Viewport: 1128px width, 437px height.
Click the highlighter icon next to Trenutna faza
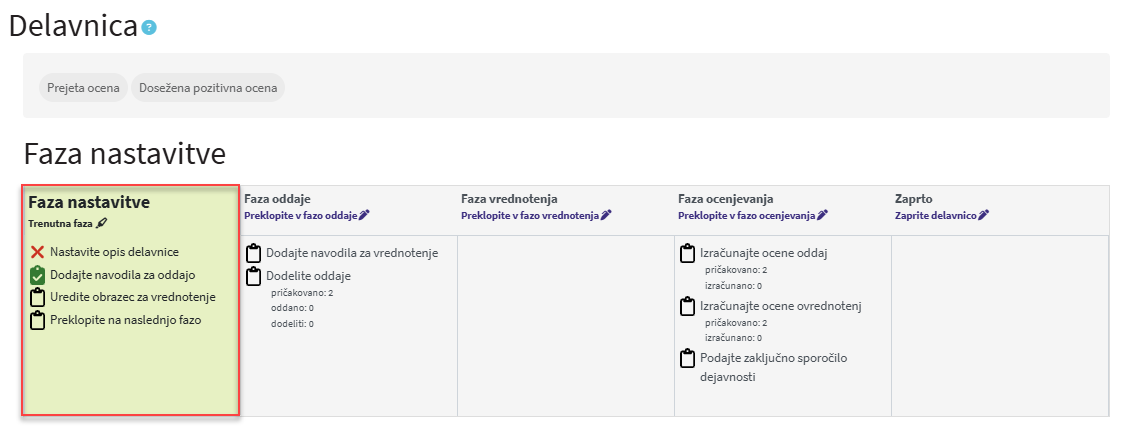point(101,223)
